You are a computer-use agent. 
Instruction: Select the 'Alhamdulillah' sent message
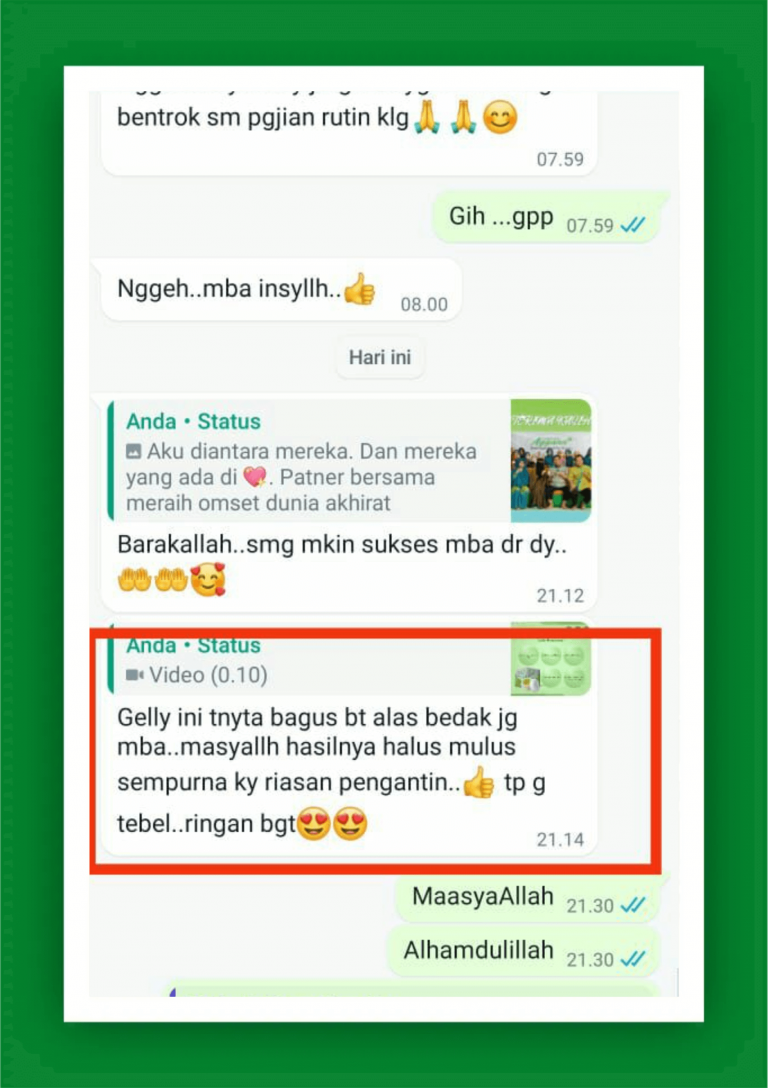pos(523,952)
